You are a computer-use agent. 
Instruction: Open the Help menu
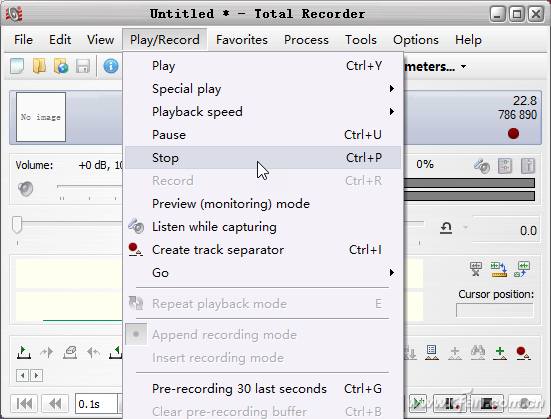tap(468, 40)
